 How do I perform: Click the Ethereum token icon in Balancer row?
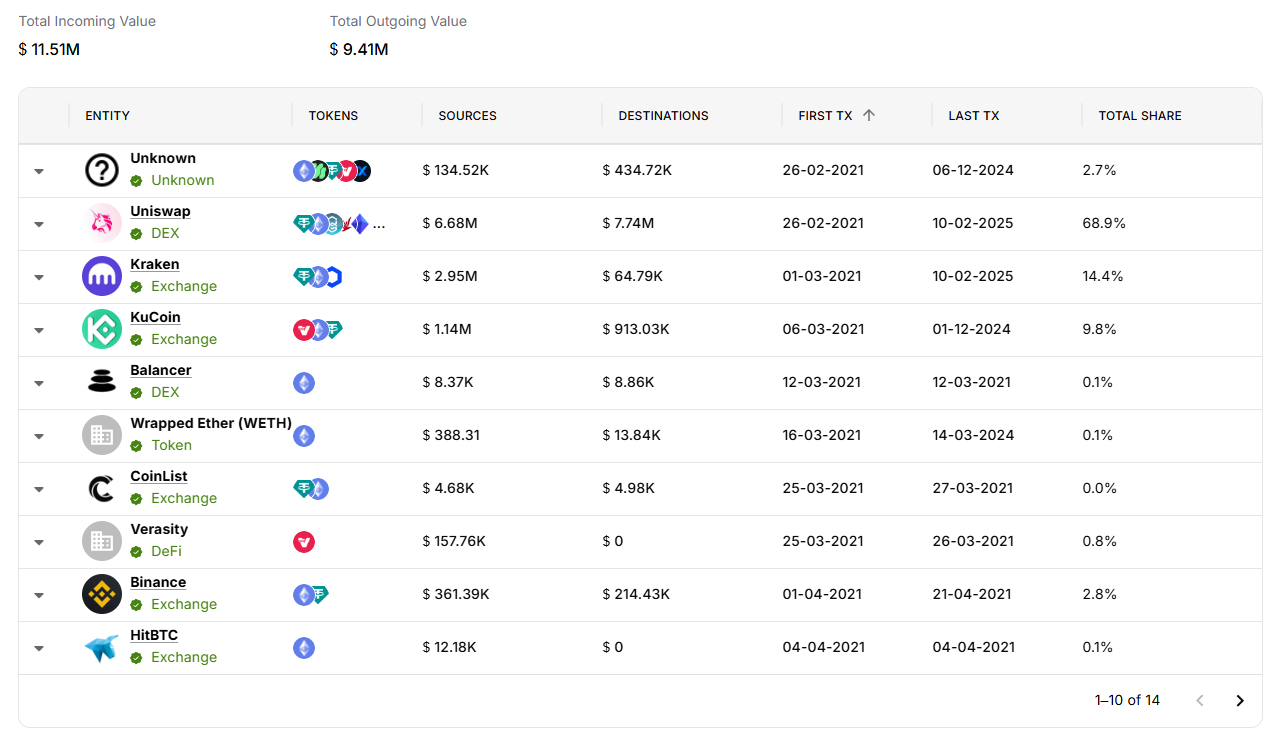coord(304,383)
